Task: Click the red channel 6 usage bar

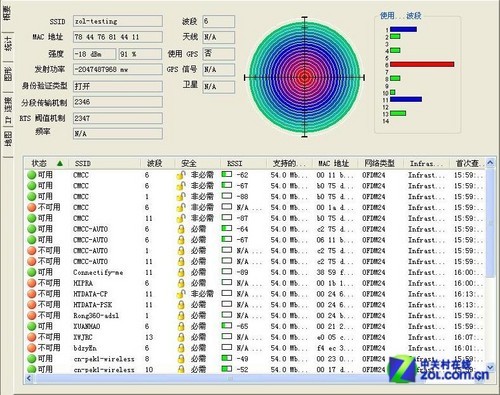Action: click(x=422, y=64)
